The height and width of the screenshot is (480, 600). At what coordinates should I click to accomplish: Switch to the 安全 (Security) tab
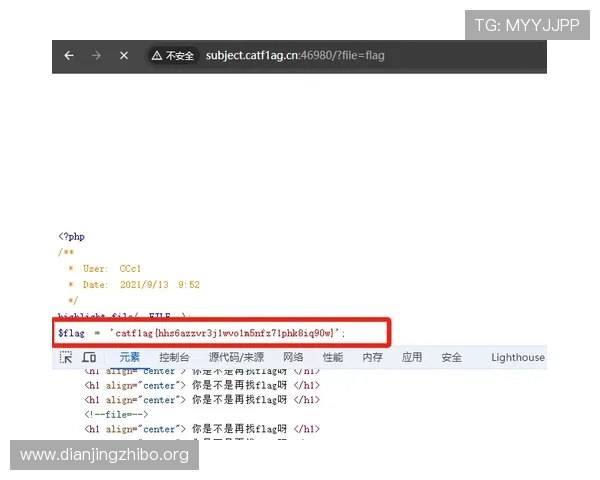[x=451, y=357]
